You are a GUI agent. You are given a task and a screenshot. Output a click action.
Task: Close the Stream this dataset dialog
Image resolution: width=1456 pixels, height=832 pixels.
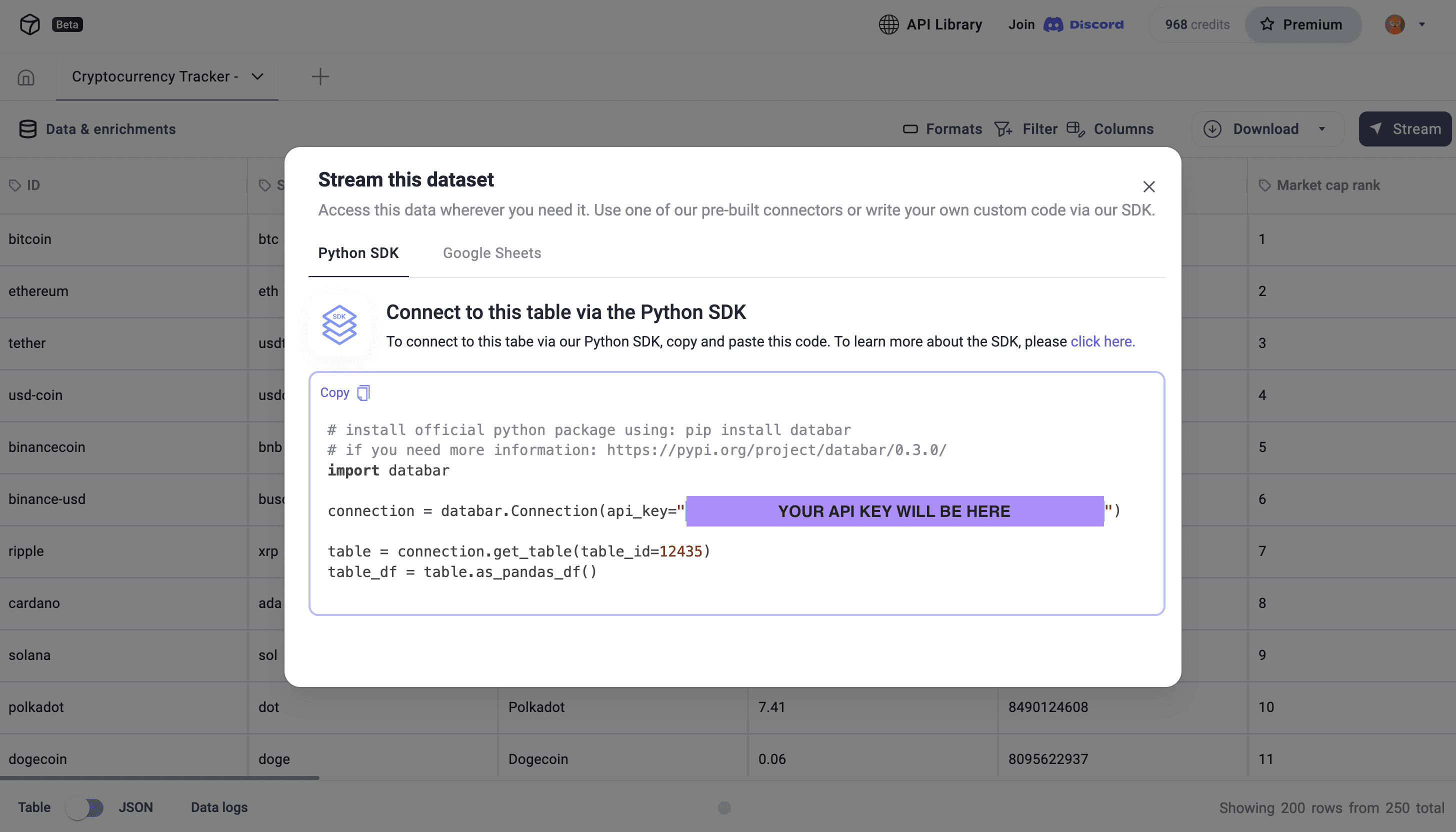tap(1149, 186)
